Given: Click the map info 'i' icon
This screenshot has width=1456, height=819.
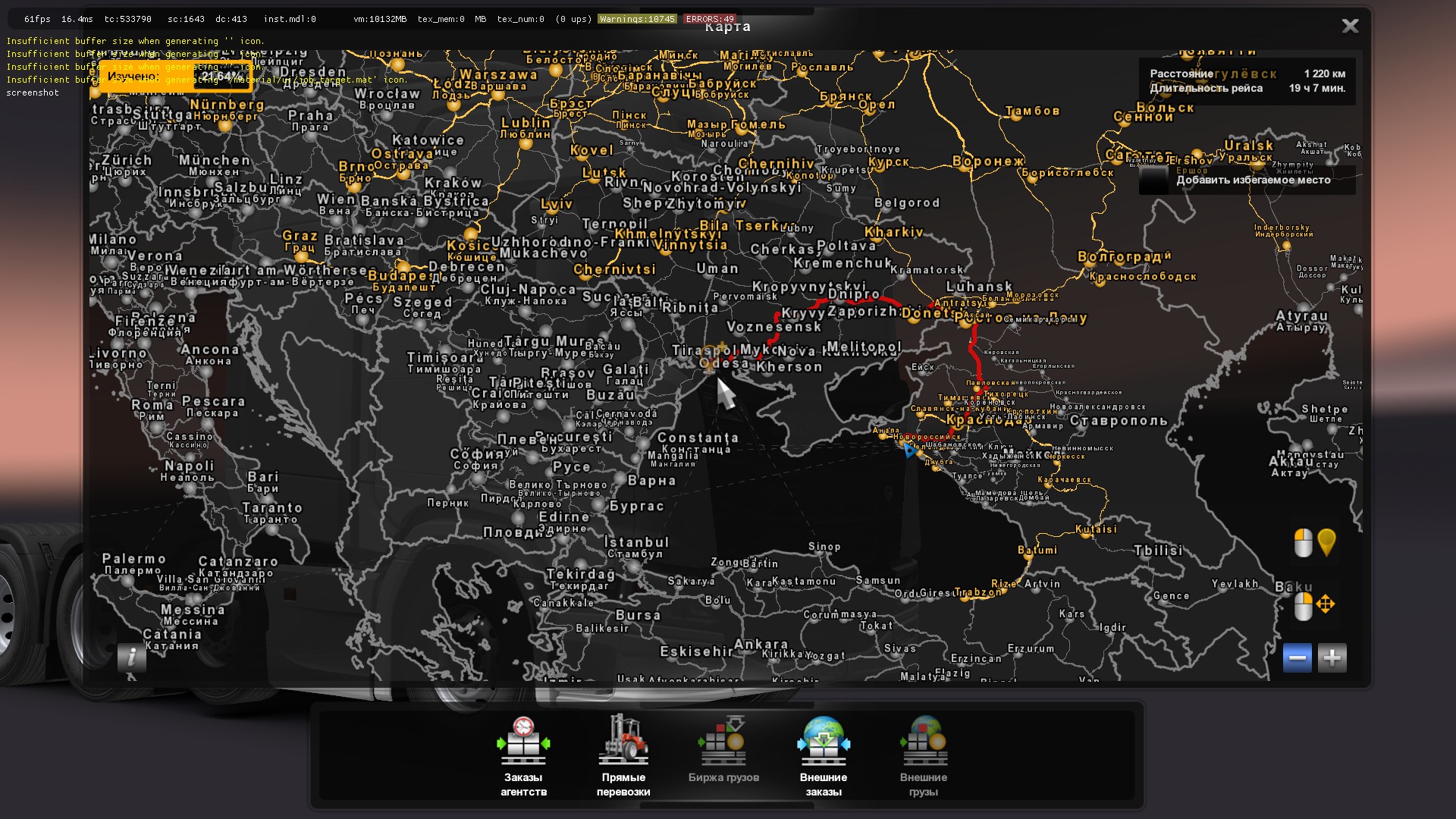Looking at the screenshot, I should tap(131, 657).
